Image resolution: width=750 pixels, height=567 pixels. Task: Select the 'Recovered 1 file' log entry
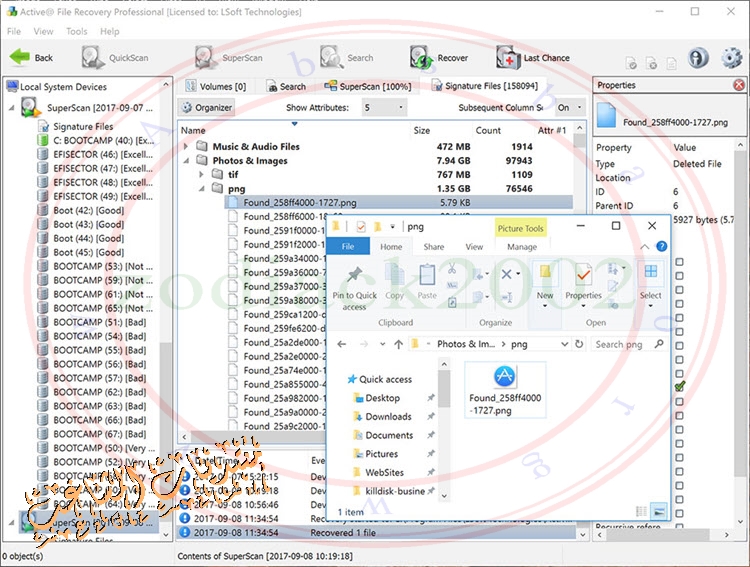click(376, 532)
